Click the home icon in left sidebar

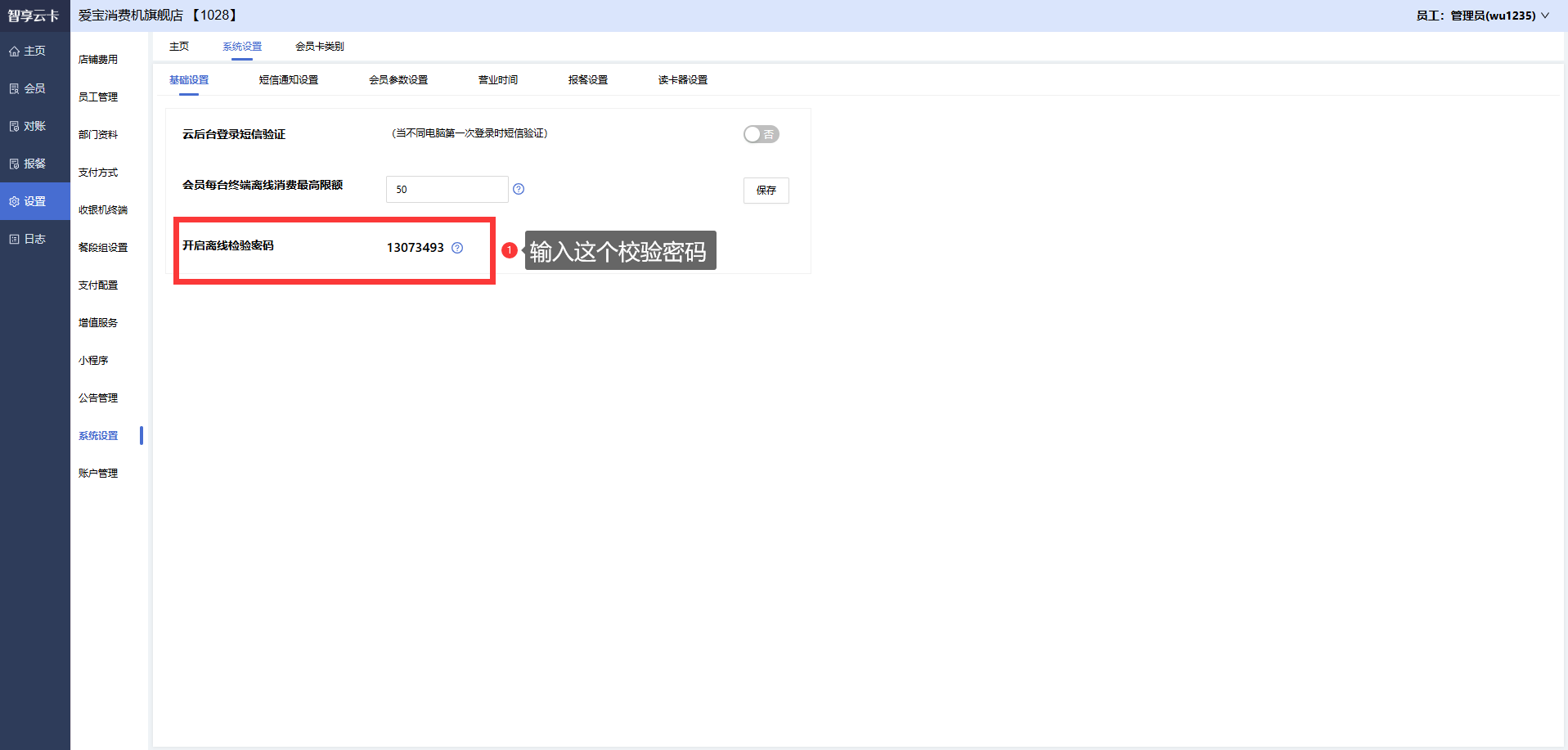click(x=14, y=52)
